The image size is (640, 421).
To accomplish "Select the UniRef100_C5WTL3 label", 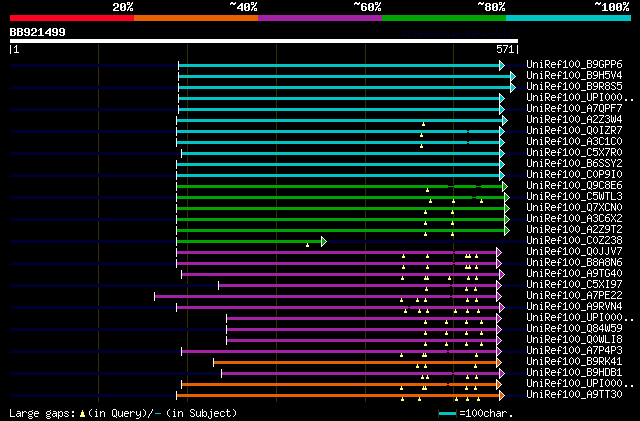I will pos(574,197).
